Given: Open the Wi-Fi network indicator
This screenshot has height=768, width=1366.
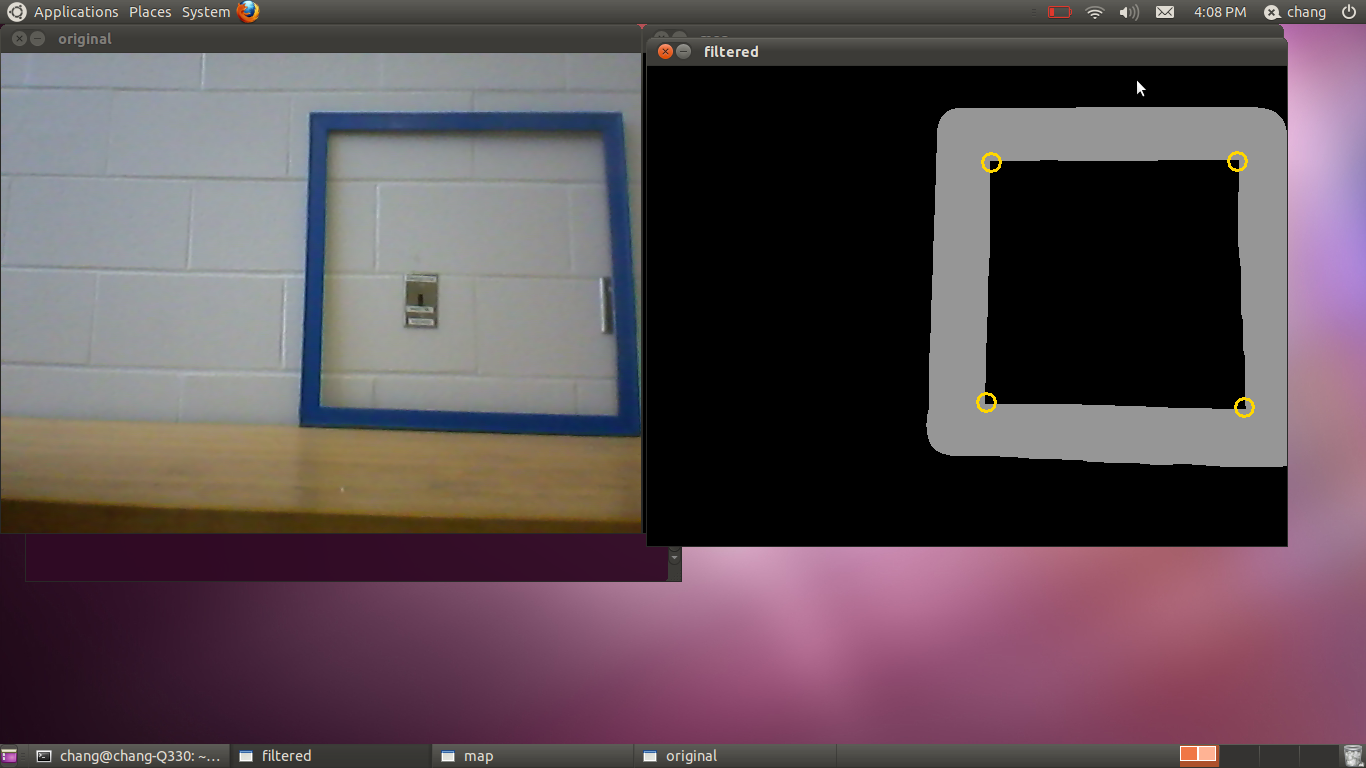Looking at the screenshot, I should click(1095, 12).
